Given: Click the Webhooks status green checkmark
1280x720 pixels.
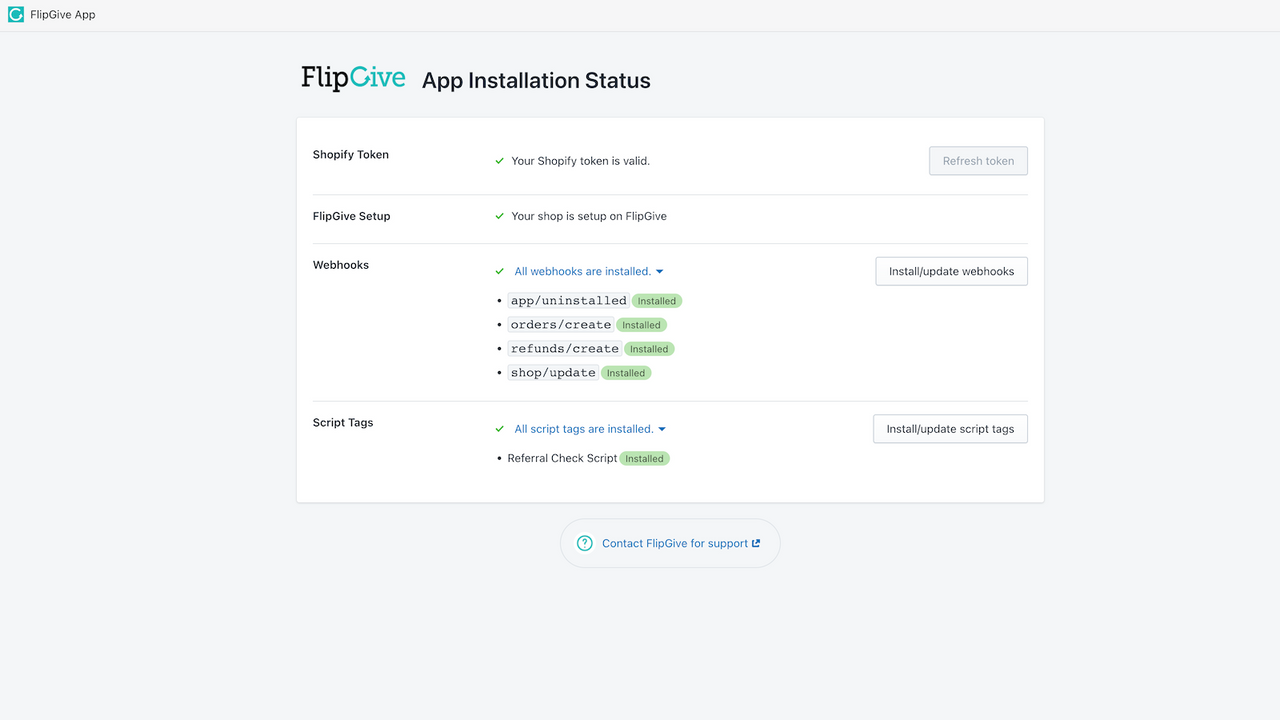Looking at the screenshot, I should (x=500, y=271).
